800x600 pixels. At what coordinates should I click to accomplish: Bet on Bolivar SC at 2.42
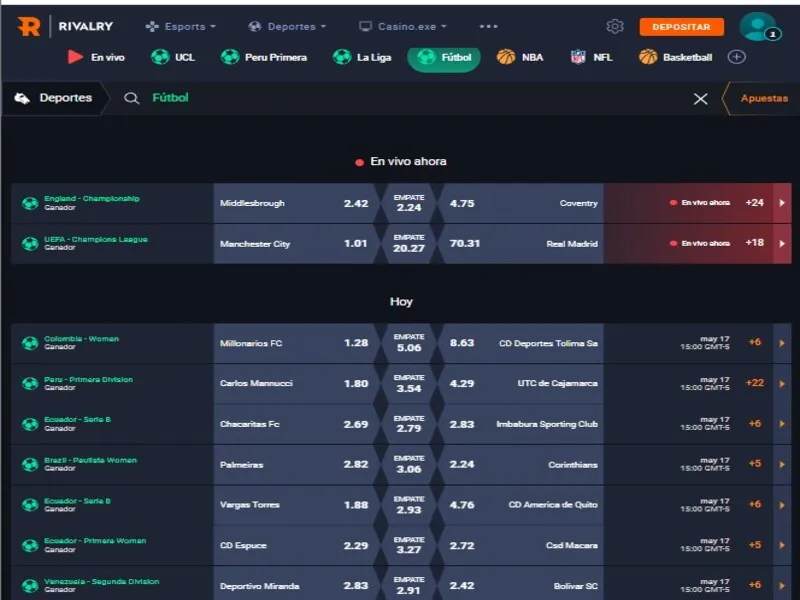[x=521, y=585]
